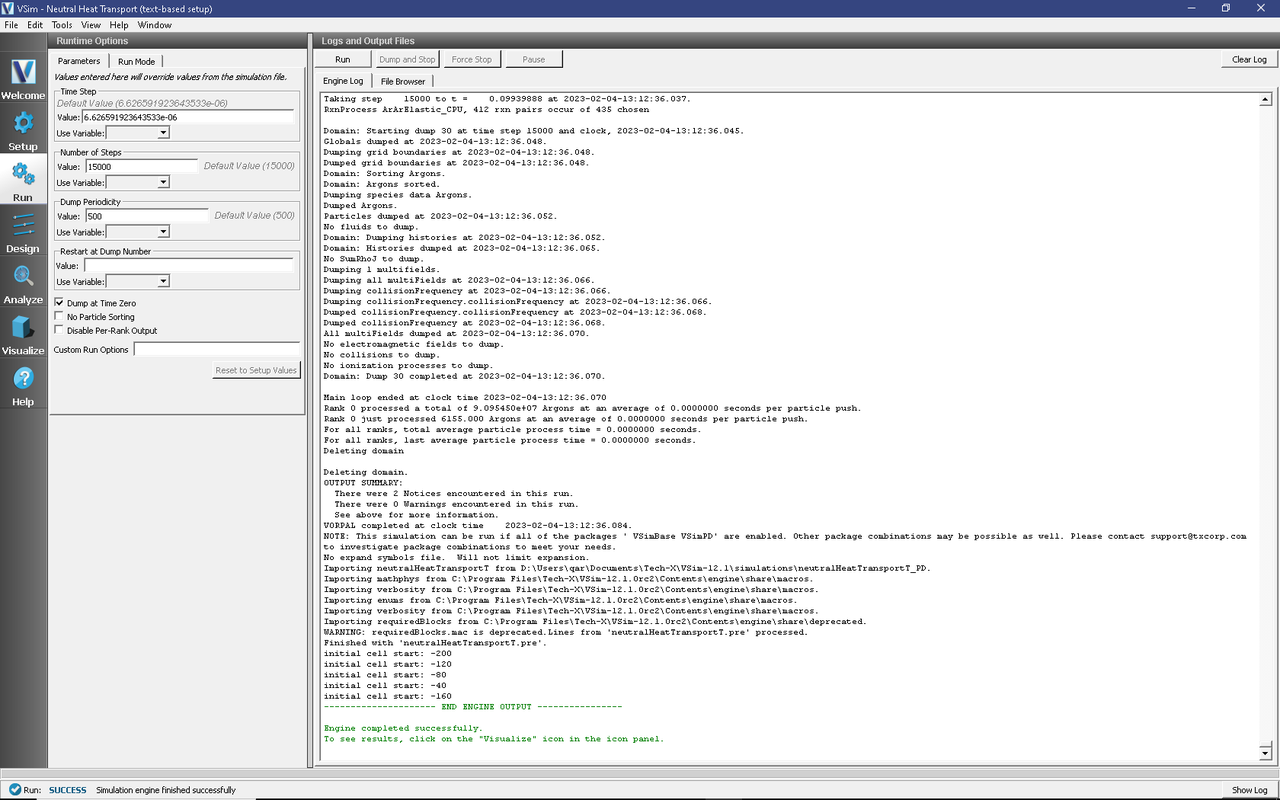This screenshot has height=800, width=1280.
Task: Click the 'Simulation engine finished successfully' status text
Action: click(166, 790)
